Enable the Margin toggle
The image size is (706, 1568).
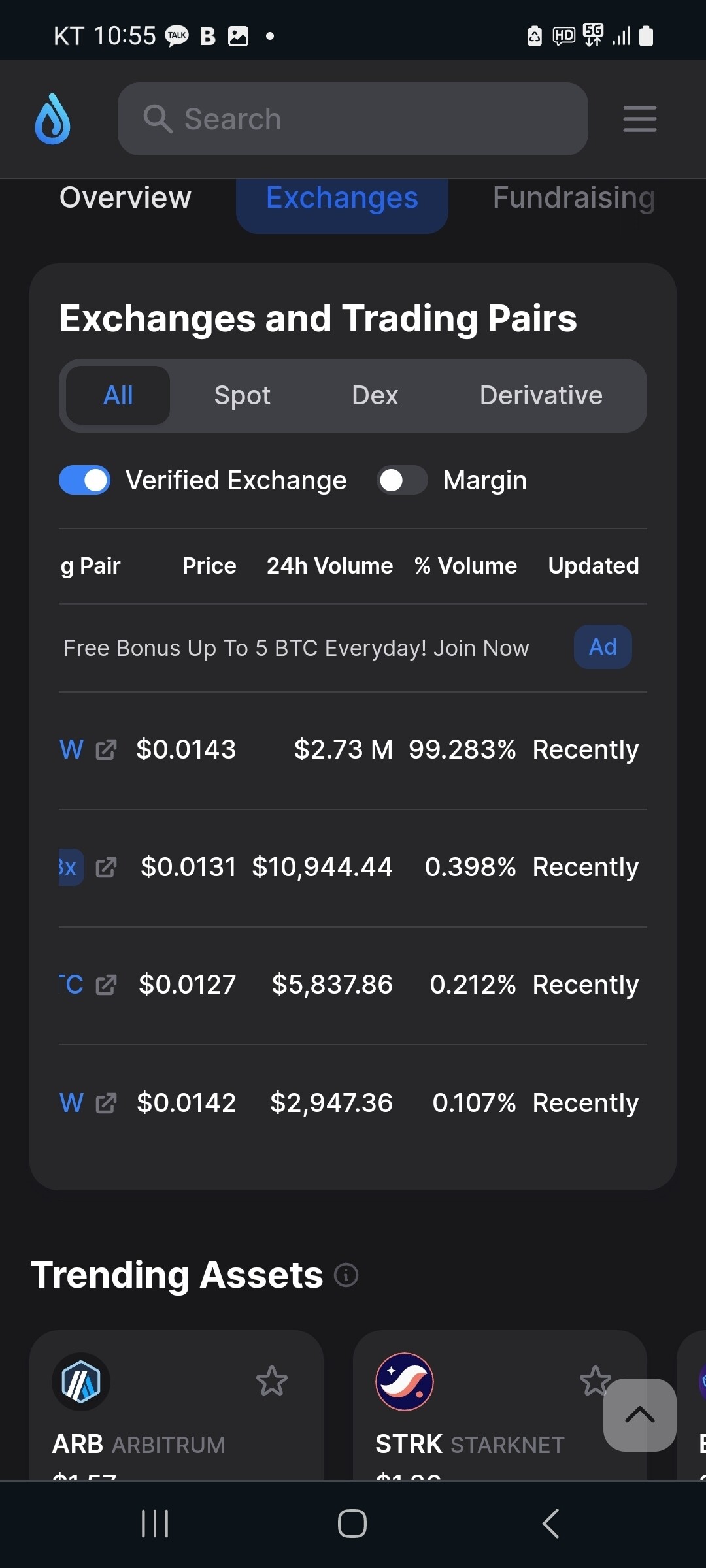[x=401, y=480]
